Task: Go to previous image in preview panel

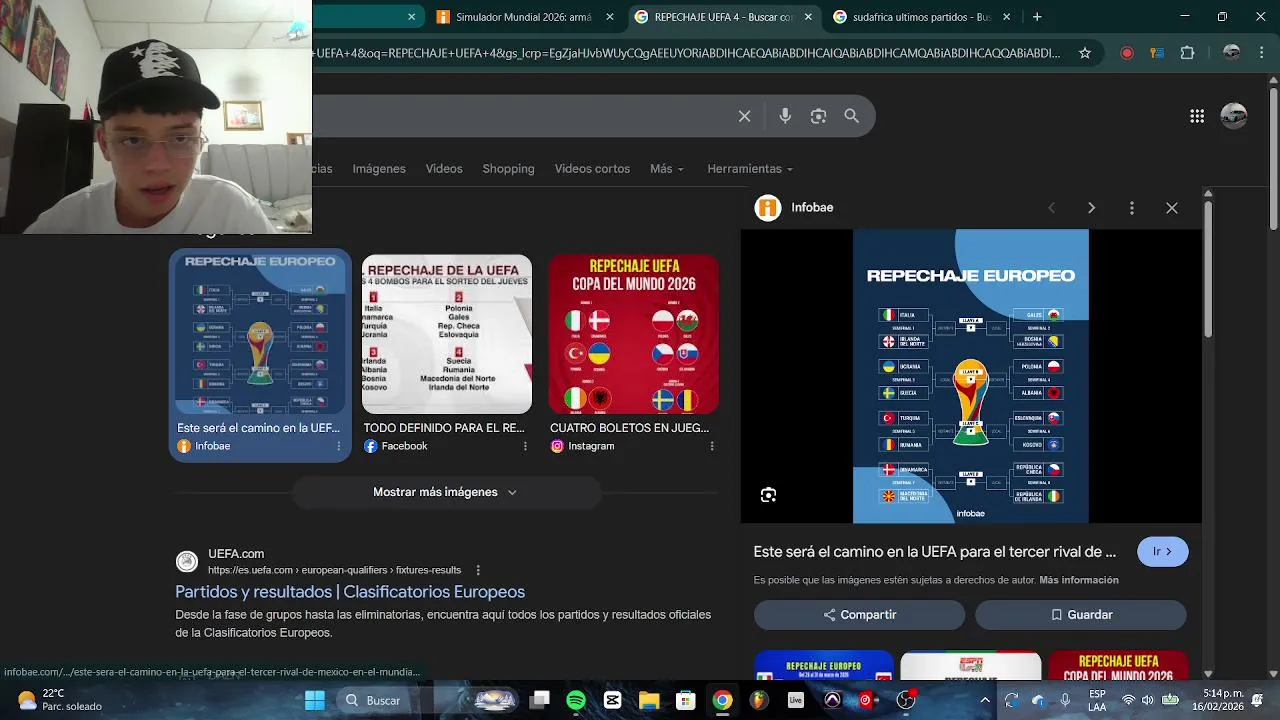Action: [1051, 208]
